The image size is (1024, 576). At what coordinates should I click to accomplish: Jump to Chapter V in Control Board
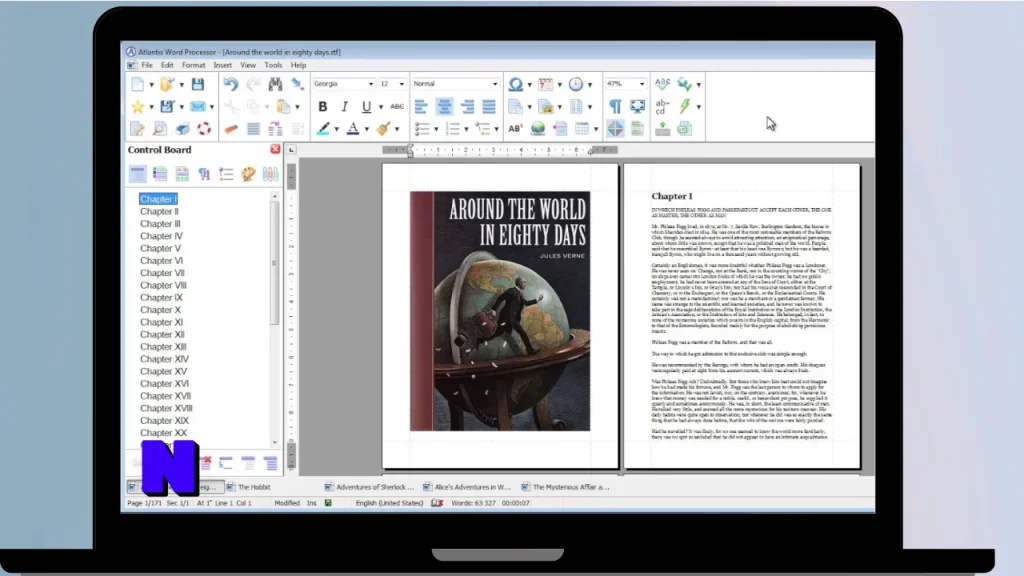[161, 248]
